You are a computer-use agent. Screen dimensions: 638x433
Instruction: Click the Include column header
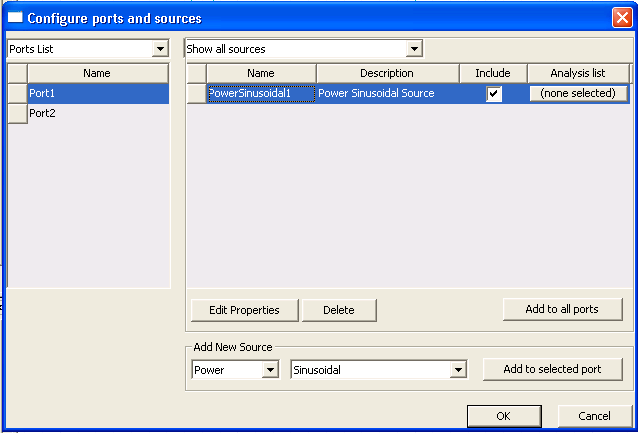pos(492,73)
